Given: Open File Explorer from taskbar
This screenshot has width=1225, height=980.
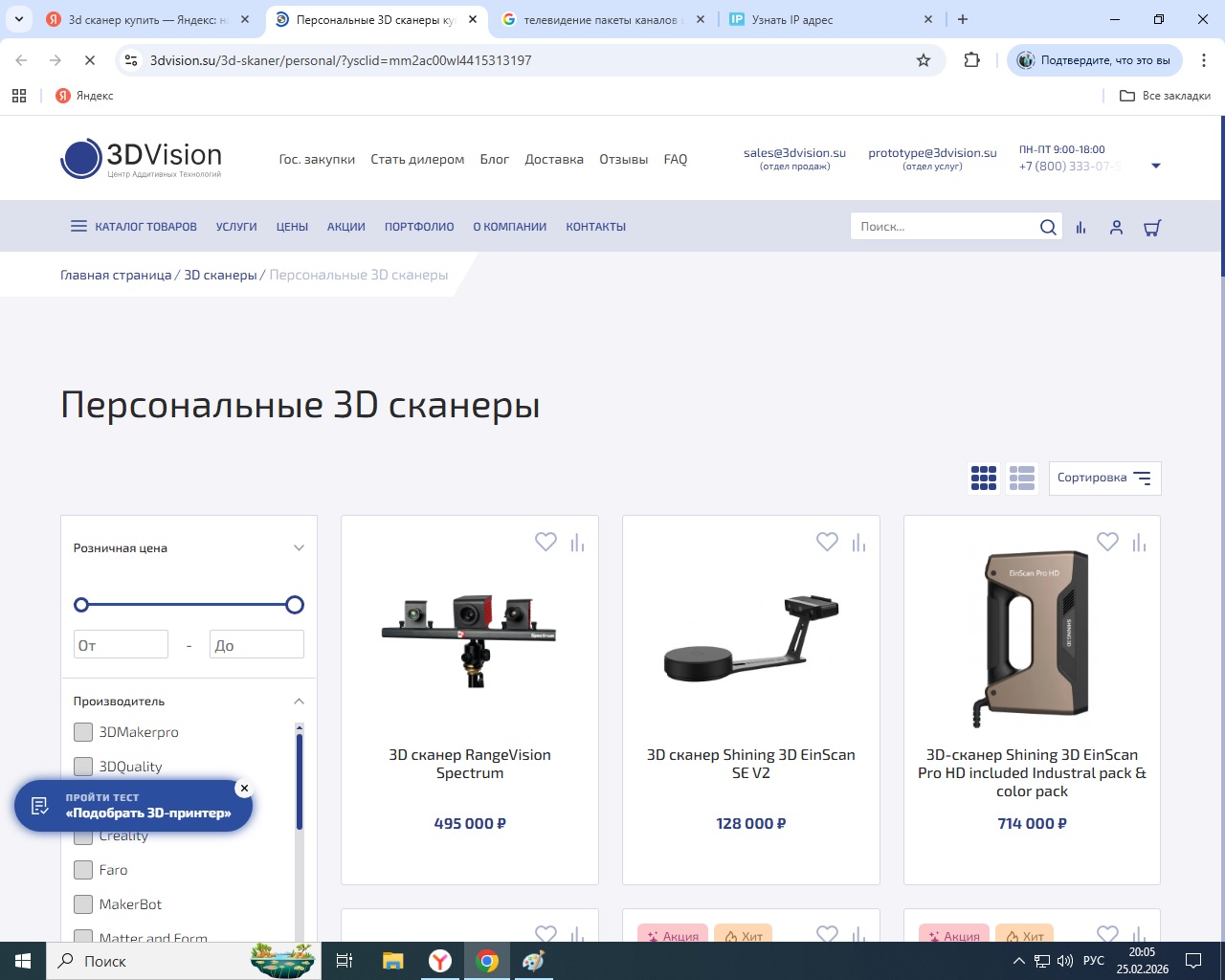Looking at the screenshot, I should (x=392, y=961).
